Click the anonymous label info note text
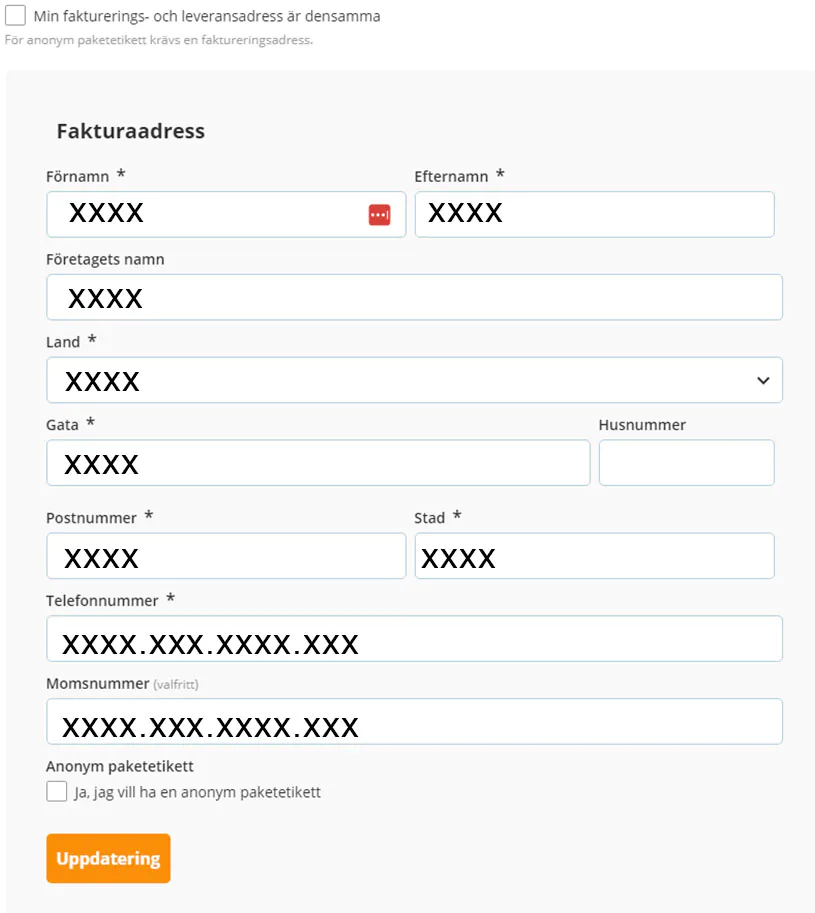This screenshot has width=815, height=913. (x=159, y=40)
